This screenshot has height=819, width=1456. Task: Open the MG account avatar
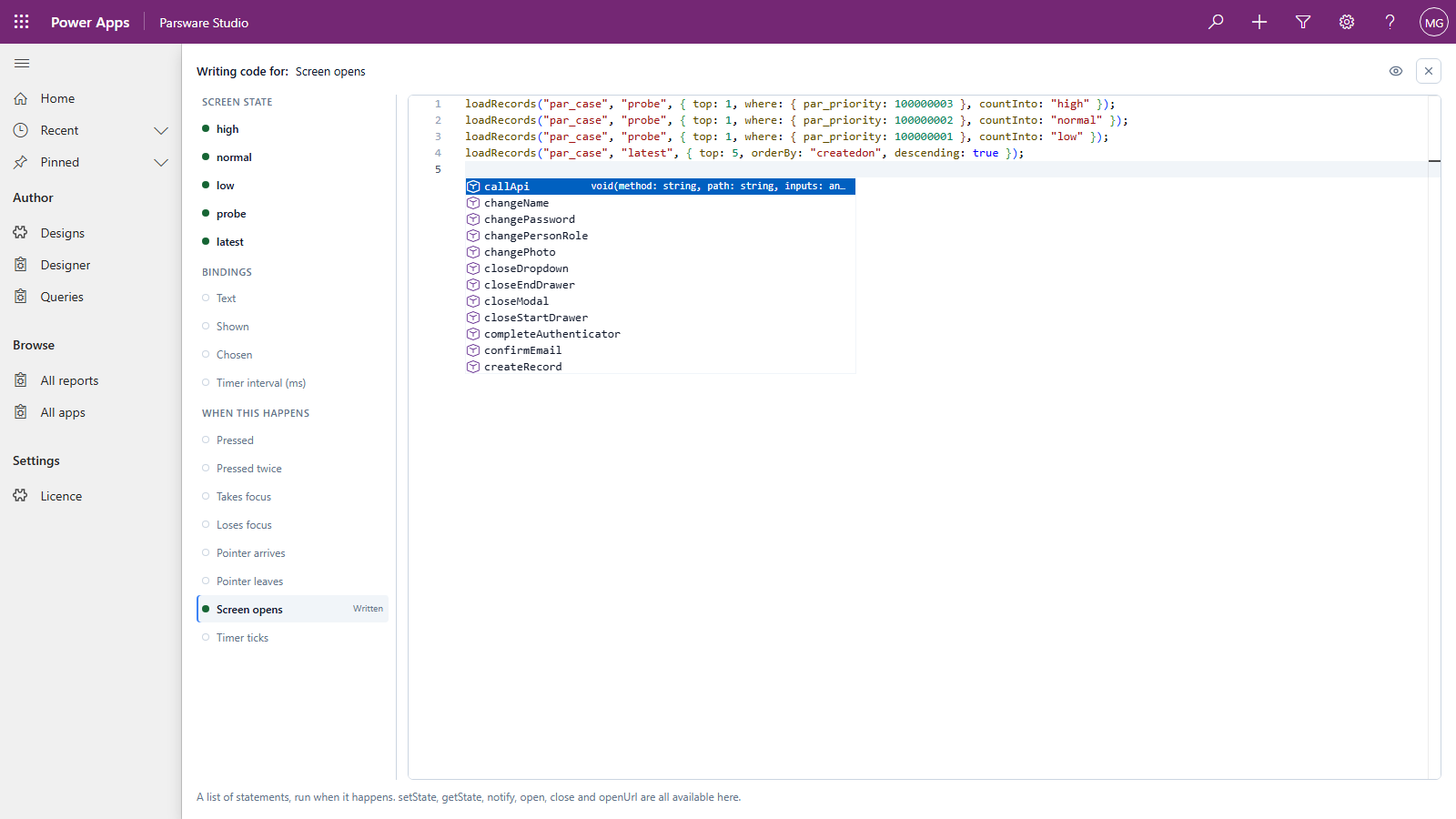point(1434,22)
